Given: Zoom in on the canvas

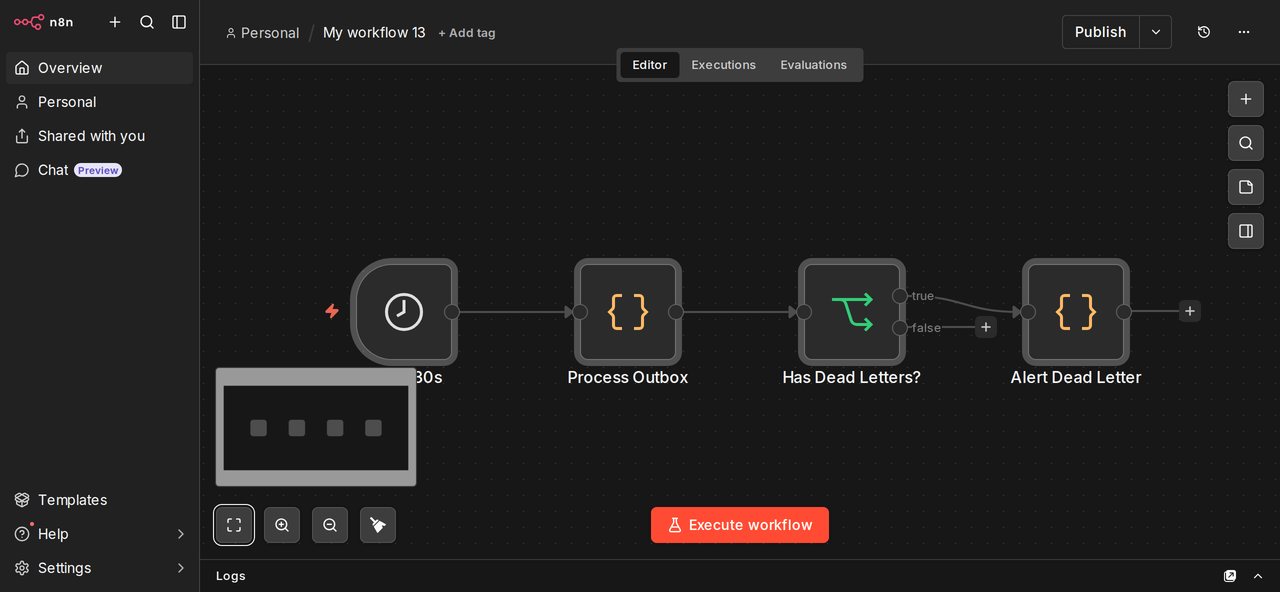Looking at the screenshot, I should (282, 525).
